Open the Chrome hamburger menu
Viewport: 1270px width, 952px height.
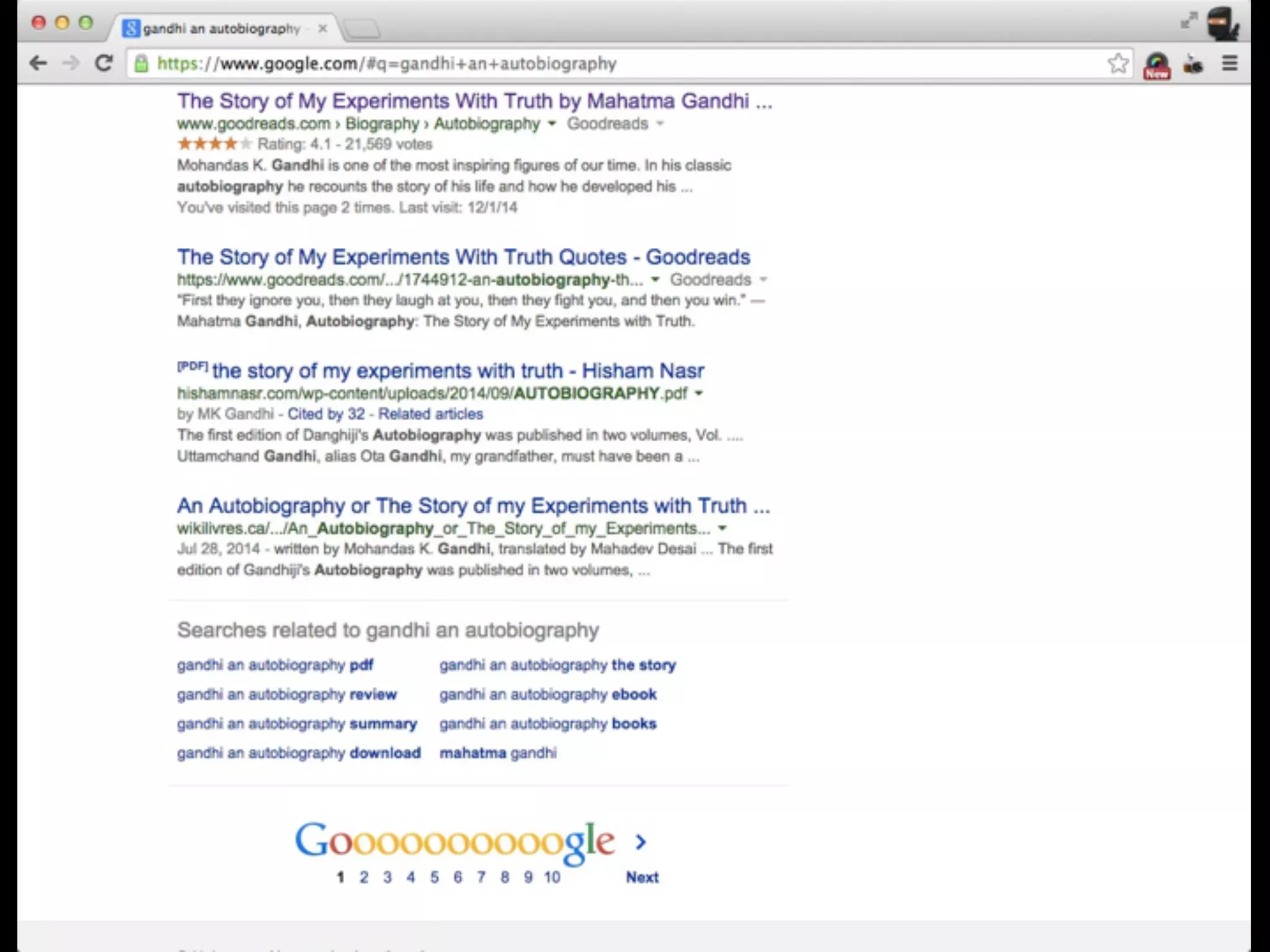pos(1230,63)
